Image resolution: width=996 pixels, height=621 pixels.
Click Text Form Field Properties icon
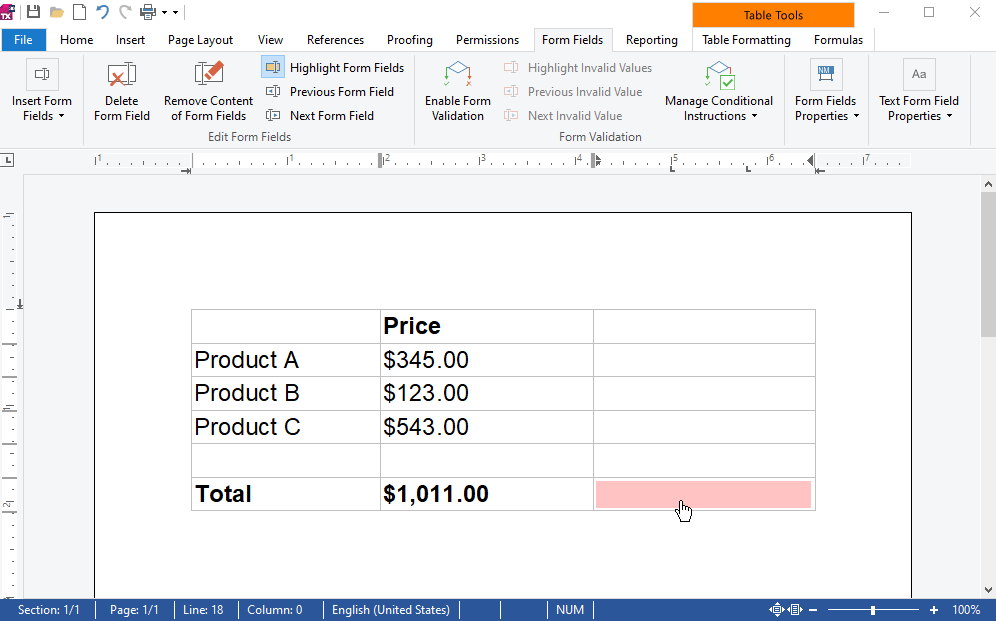tap(919, 74)
